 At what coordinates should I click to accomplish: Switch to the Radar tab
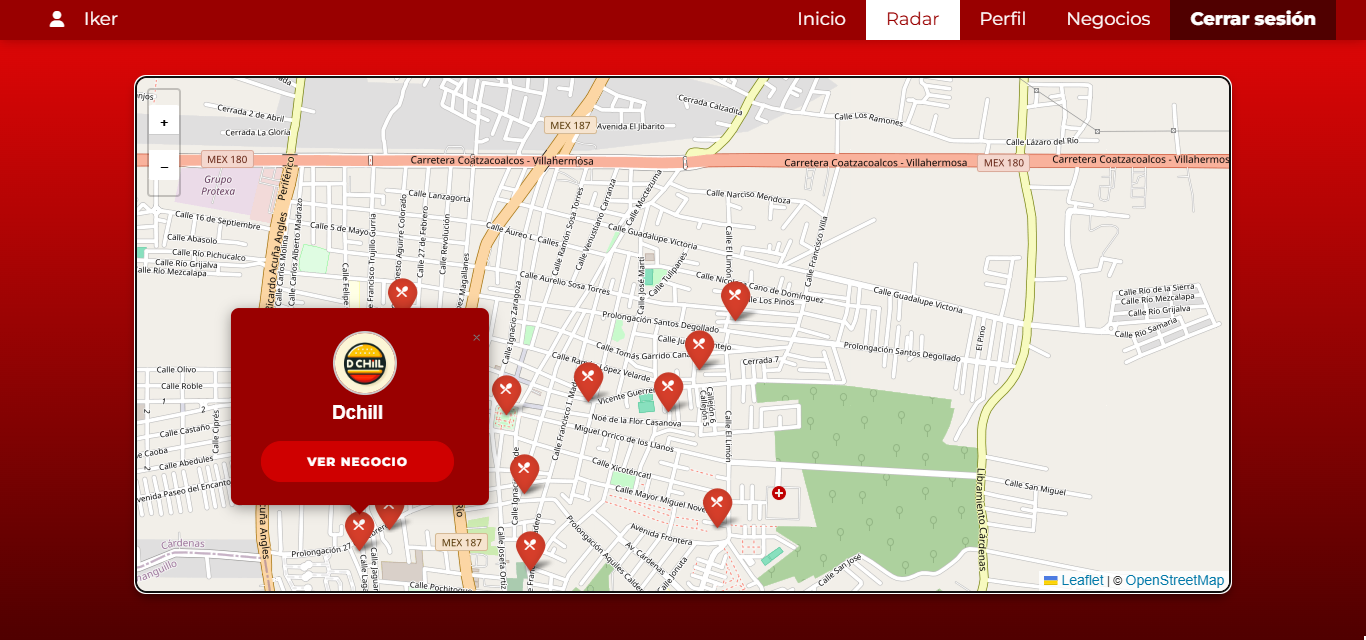tap(912, 19)
